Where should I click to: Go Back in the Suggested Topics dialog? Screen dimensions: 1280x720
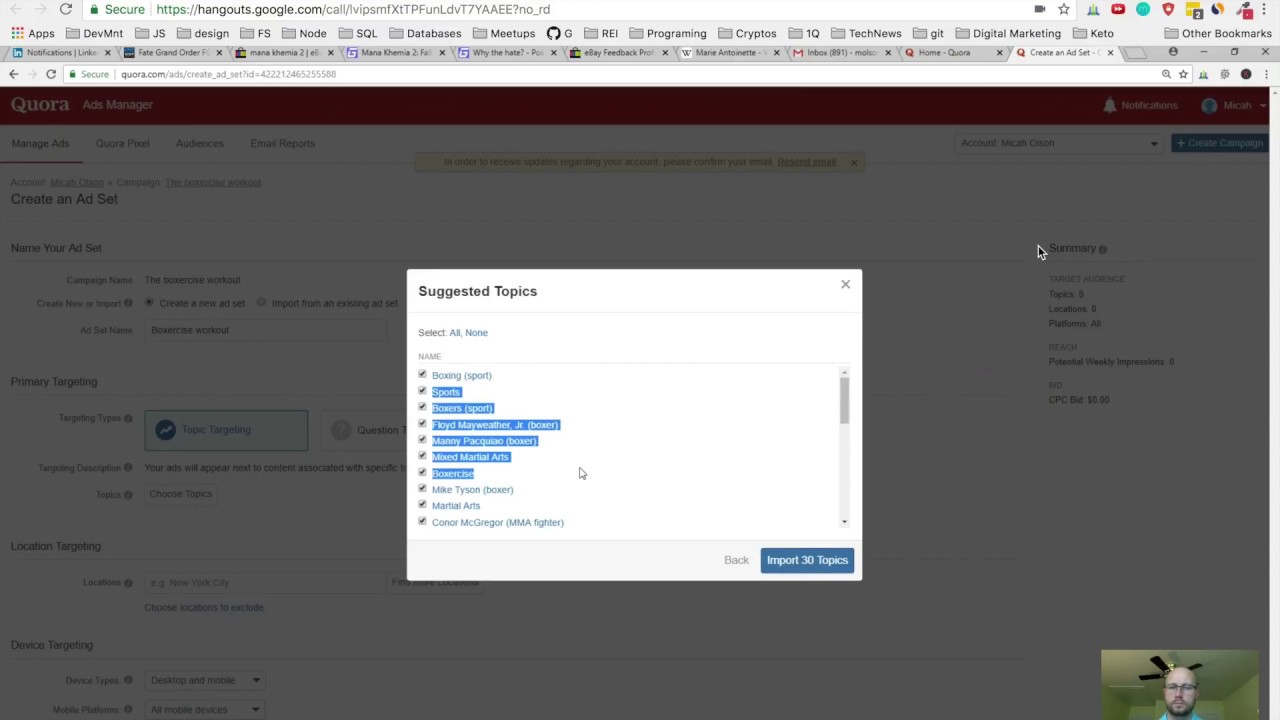coord(736,560)
